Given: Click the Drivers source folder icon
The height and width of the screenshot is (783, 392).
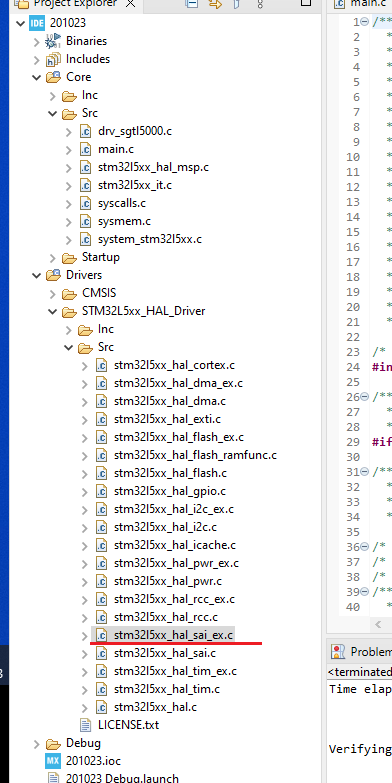Looking at the screenshot, I should (53, 275).
